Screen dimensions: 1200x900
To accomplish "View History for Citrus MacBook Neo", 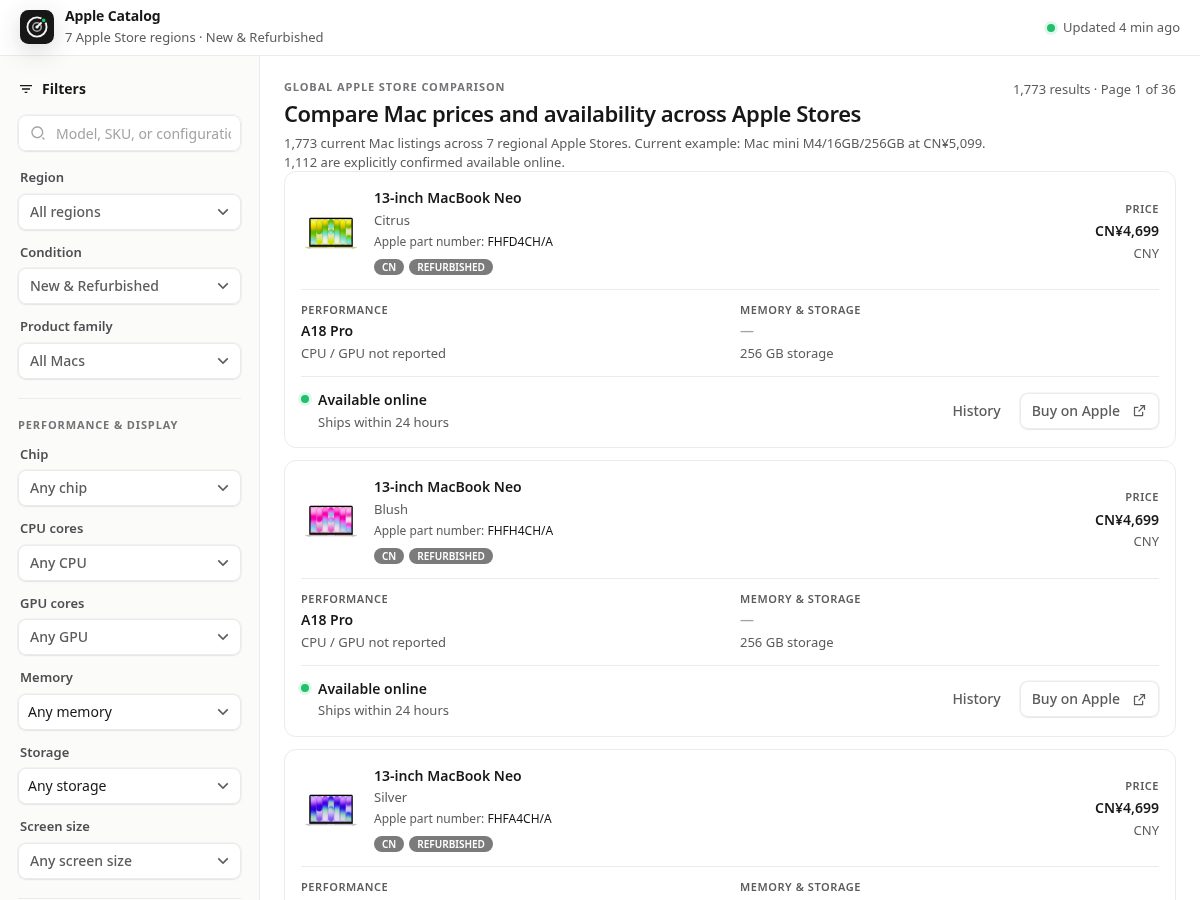I will pyautogui.click(x=976, y=411).
